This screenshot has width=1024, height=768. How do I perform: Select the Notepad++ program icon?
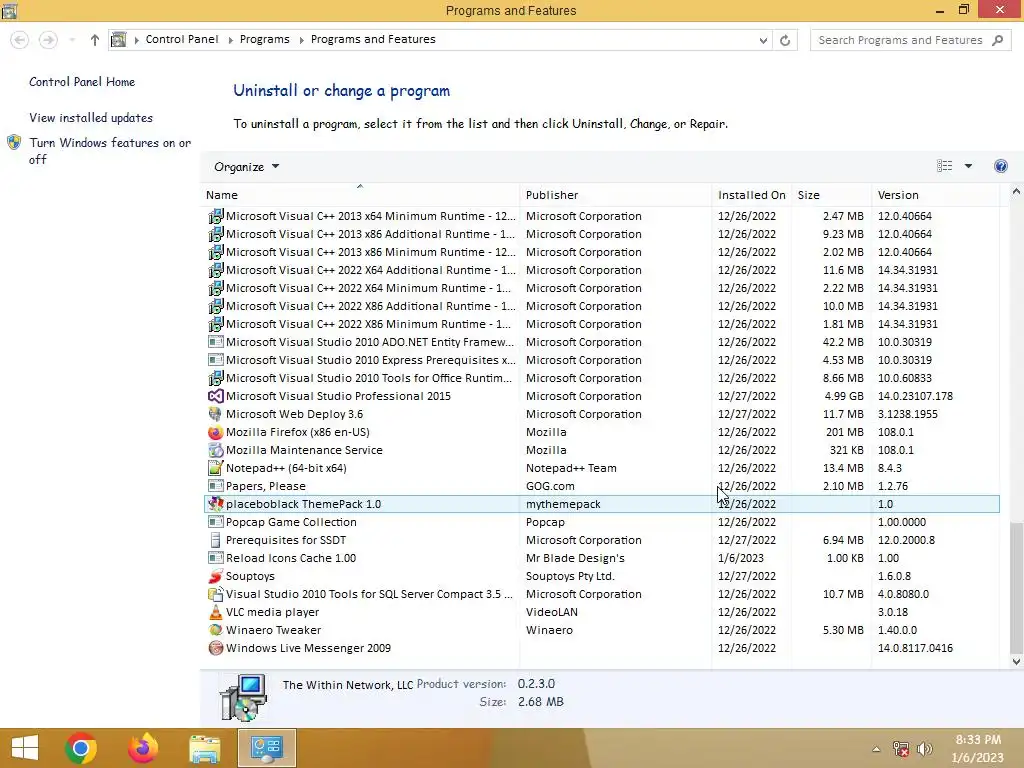(216, 468)
